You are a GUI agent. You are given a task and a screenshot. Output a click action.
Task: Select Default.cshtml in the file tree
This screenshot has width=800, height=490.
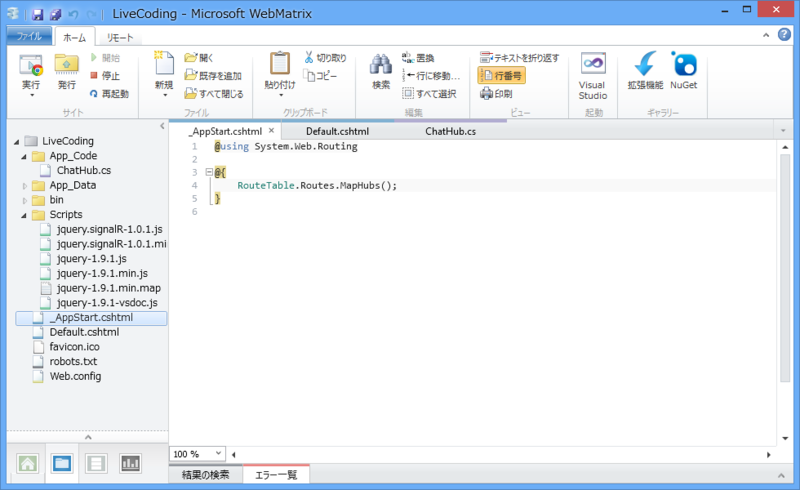[x=84, y=332]
